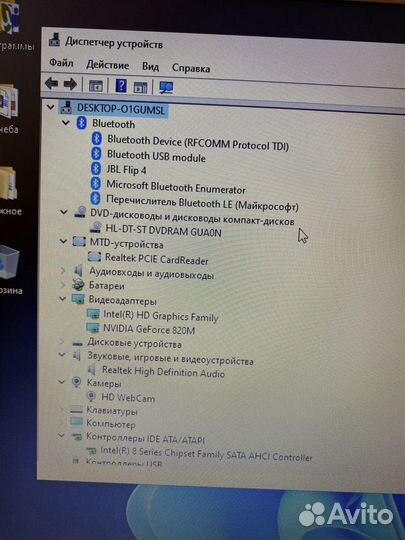405x540 pixels.
Task: Select Intel(R) HD Graphics Family adapter
Action: pos(160,316)
